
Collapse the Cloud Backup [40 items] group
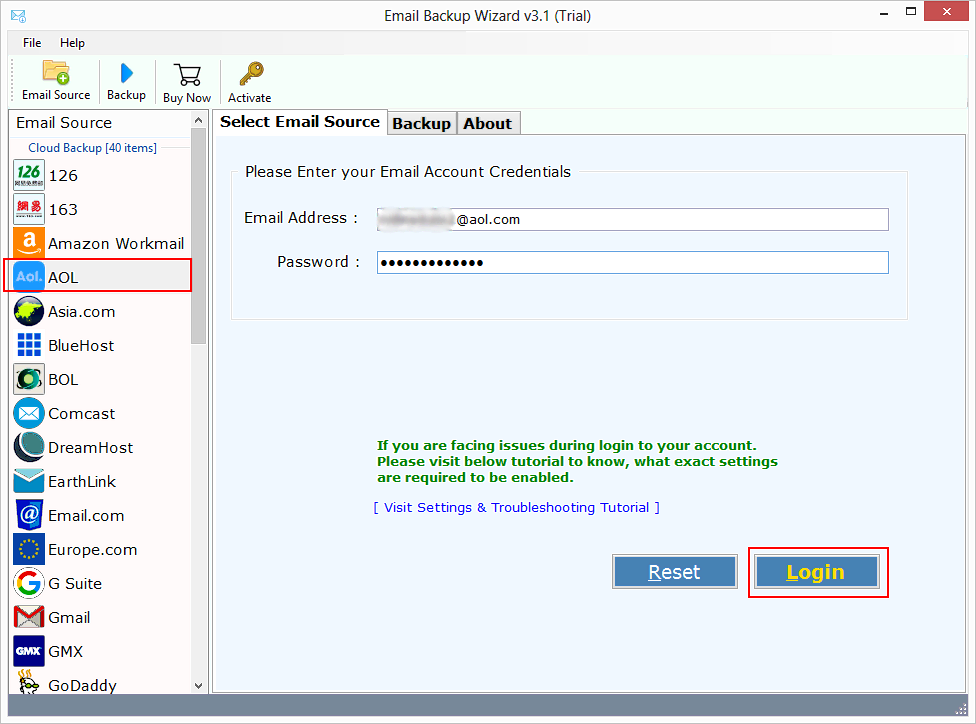coord(92,148)
